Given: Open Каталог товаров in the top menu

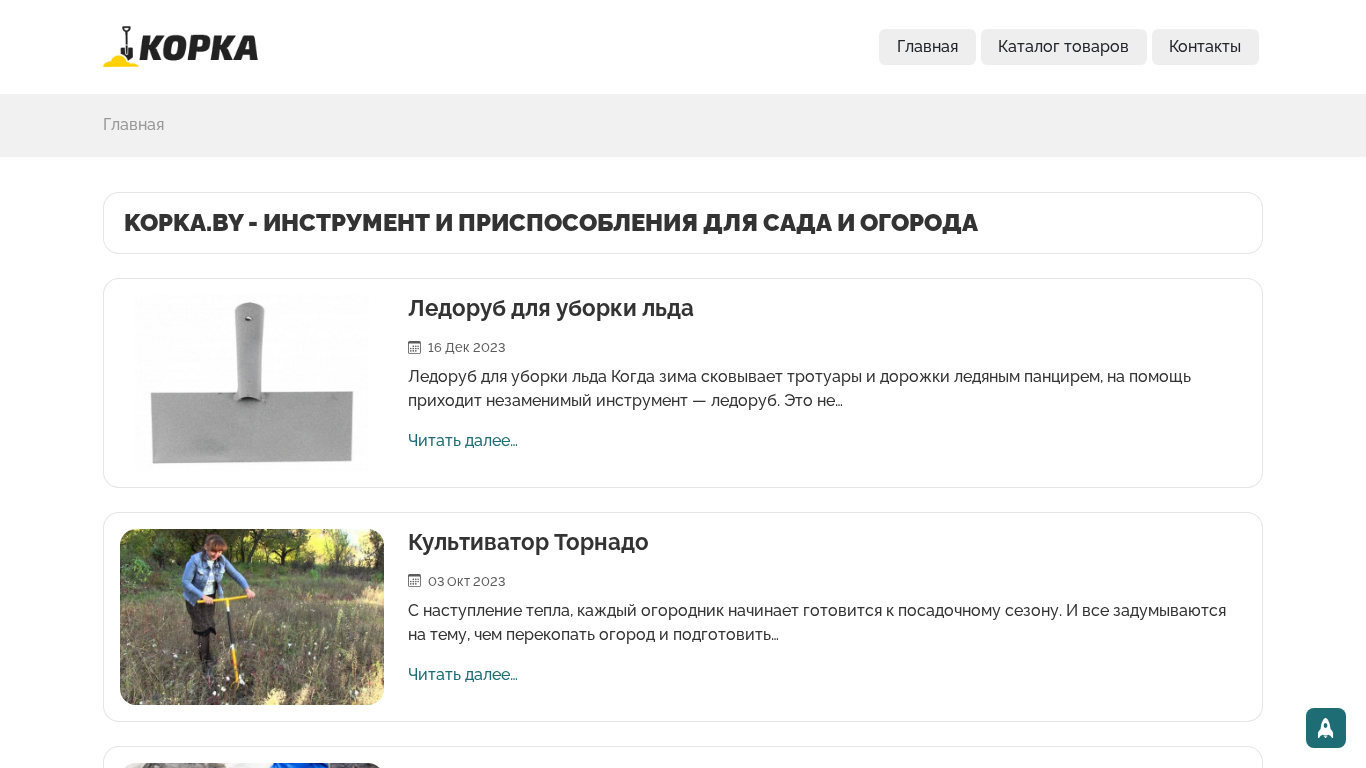Looking at the screenshot, I should [x=1063, y=47].
